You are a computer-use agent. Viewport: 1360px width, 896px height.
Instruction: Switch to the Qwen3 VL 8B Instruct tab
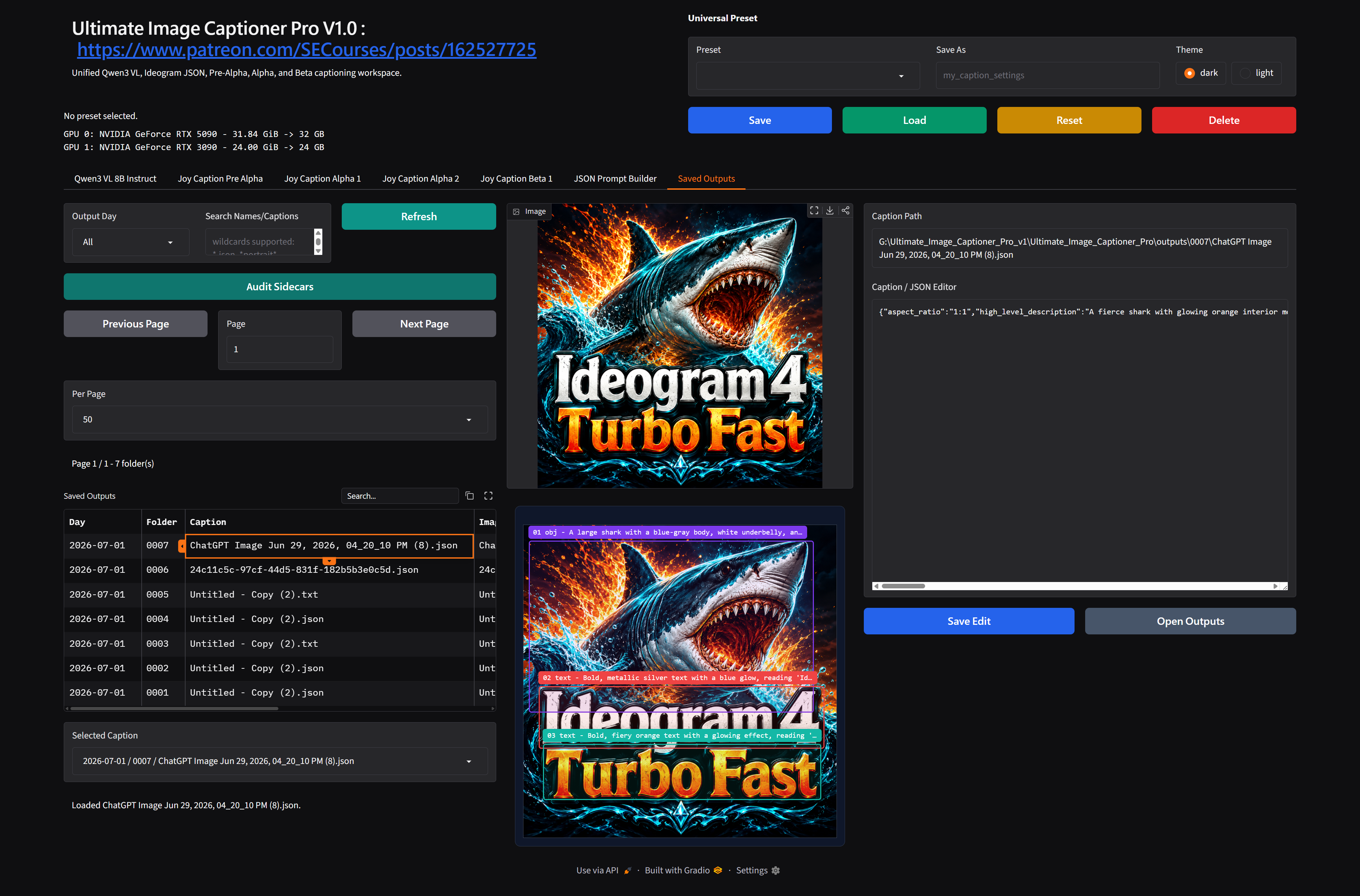115,178
